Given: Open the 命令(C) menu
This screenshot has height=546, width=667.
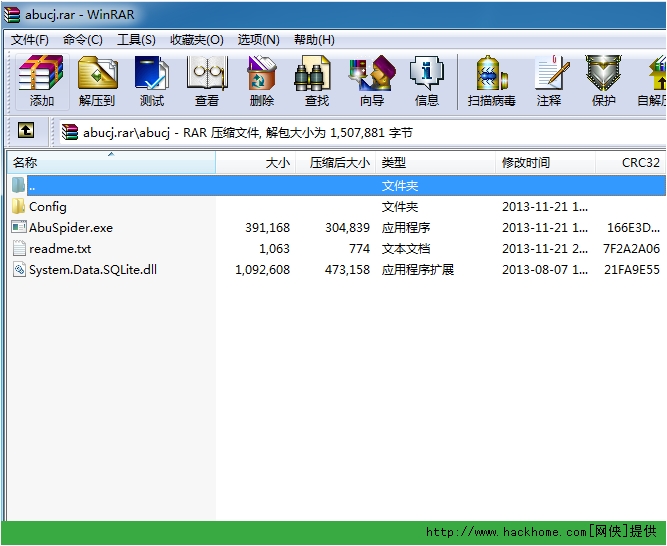Looking at the screenshot, I should [83, 40].
